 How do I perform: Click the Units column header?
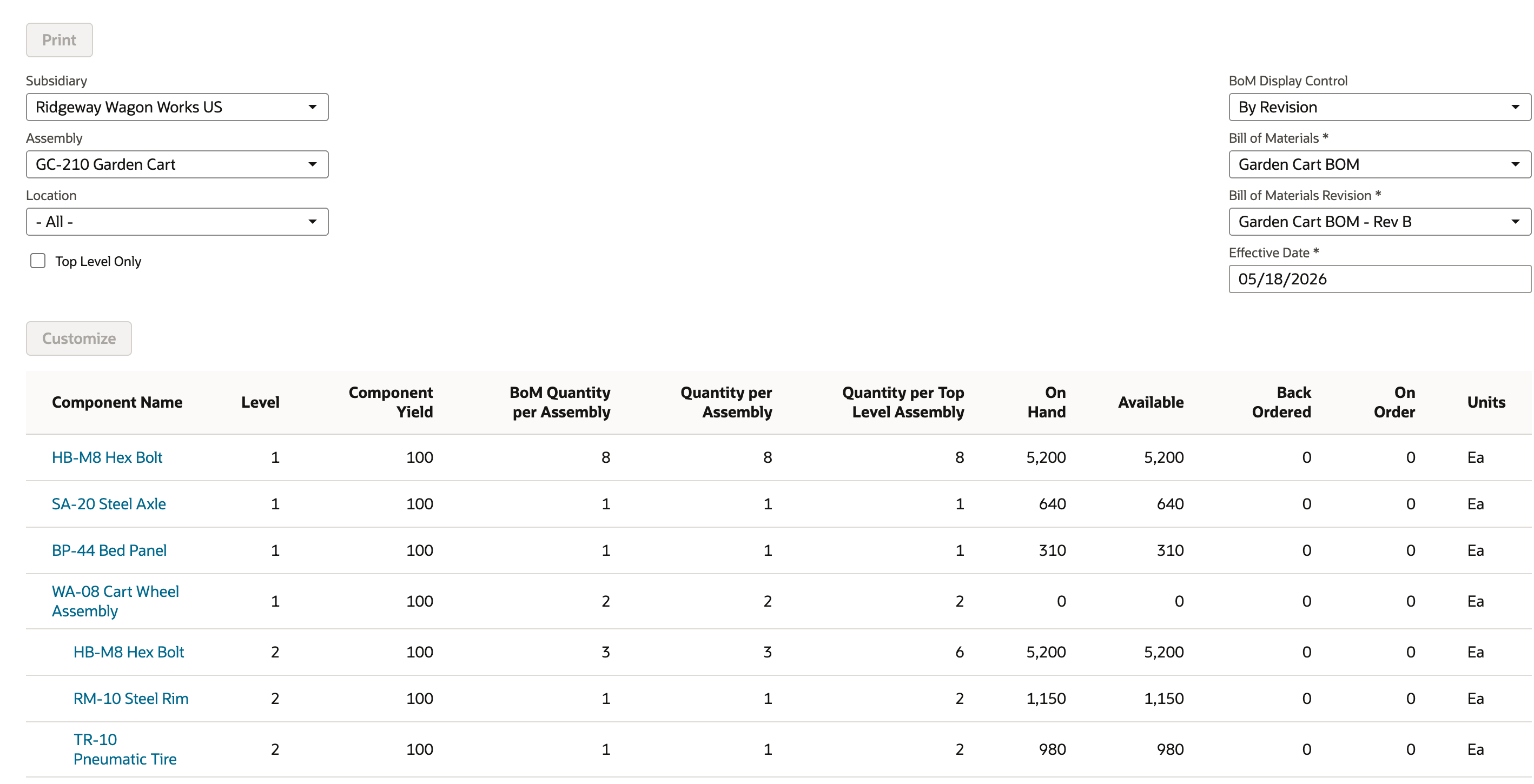(x=1486, y=402)
